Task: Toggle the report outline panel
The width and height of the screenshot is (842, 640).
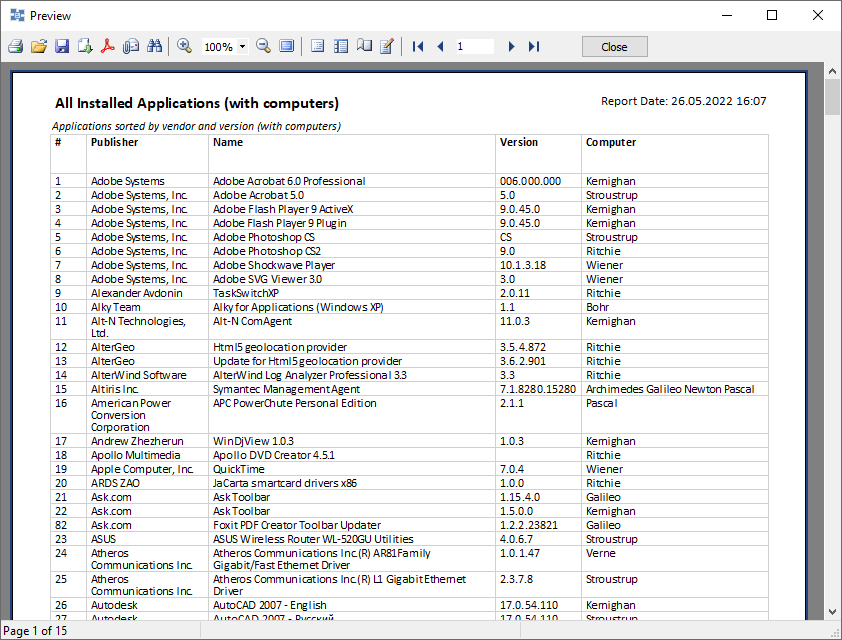Action: pyautogui.click(x=317, y=46)
